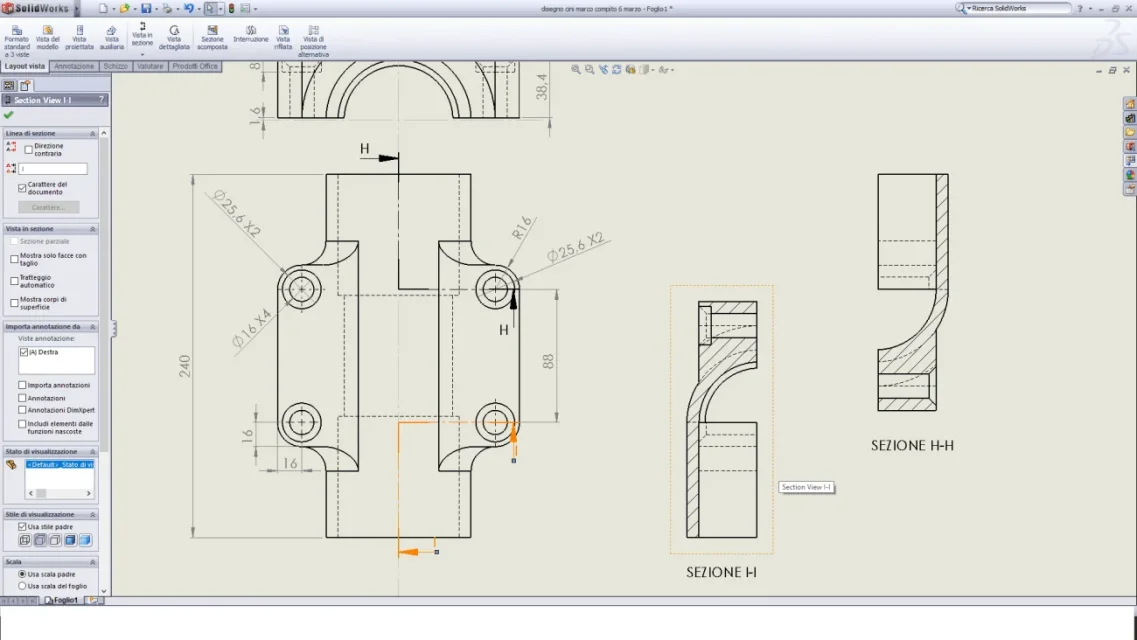Check Importa annotazioni
Viewport: 1137px width, 640px height.
pos(22,385)
